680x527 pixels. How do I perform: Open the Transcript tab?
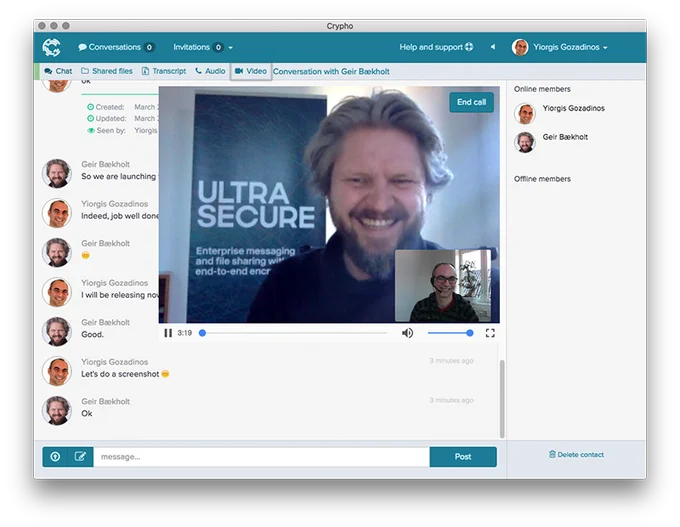(164, 71)
